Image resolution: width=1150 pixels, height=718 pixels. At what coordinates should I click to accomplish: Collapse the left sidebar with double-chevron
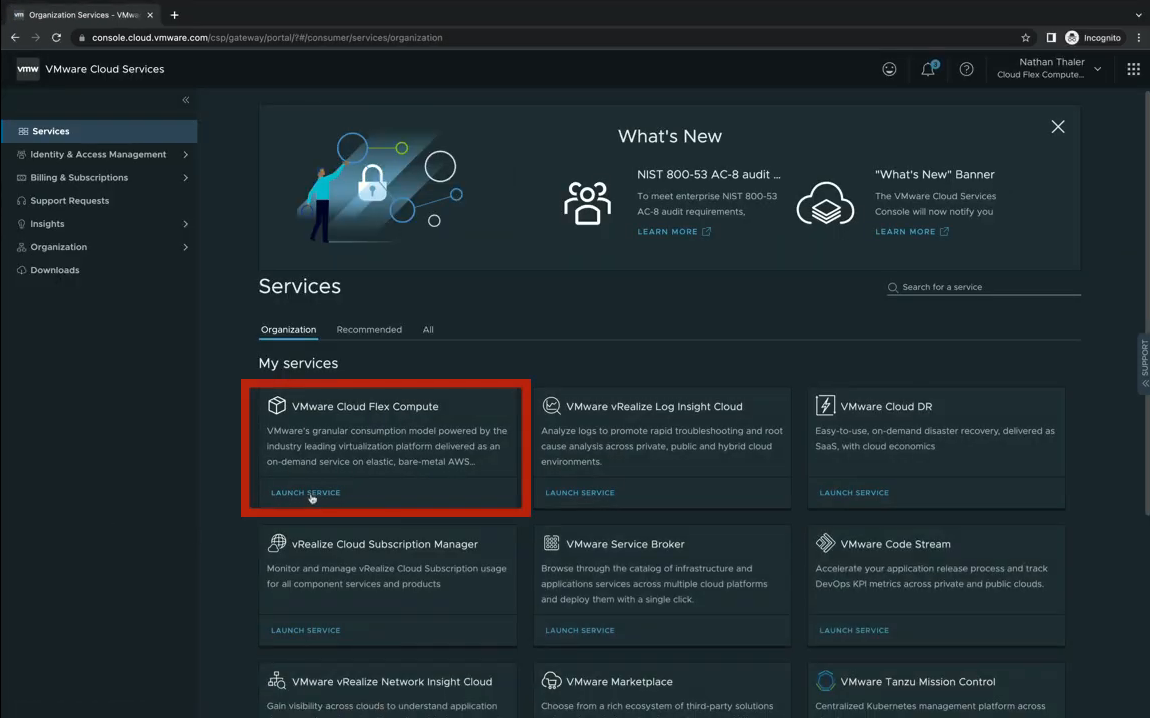186,100
